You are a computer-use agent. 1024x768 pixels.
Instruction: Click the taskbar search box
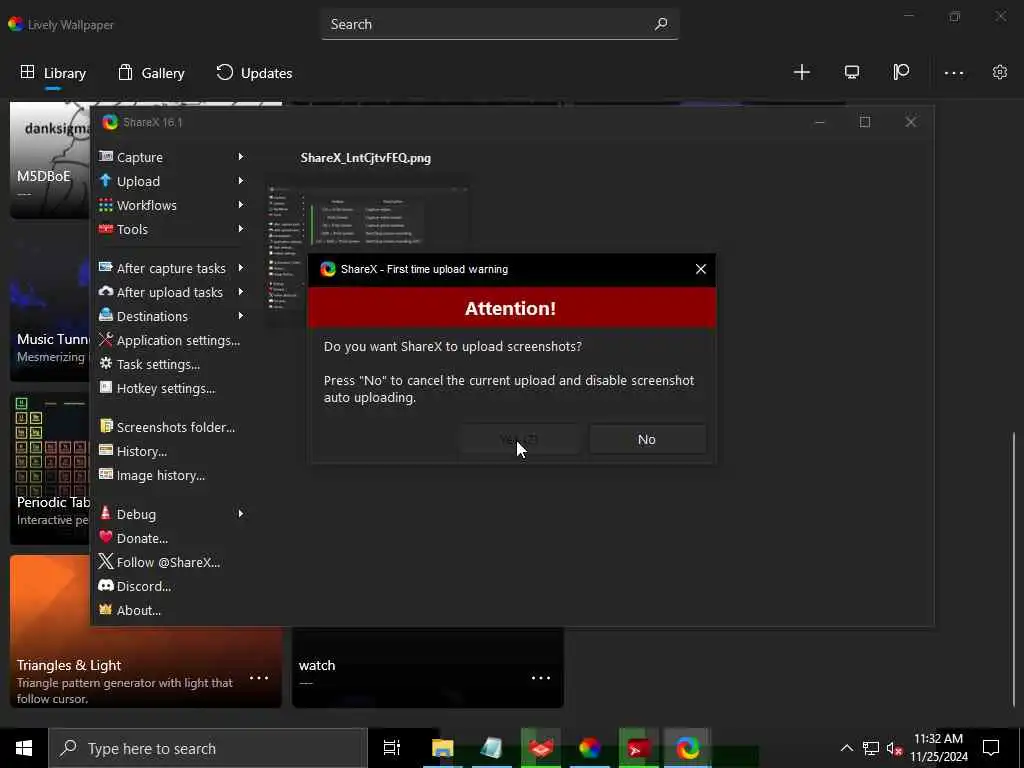[x=208, y=748]
